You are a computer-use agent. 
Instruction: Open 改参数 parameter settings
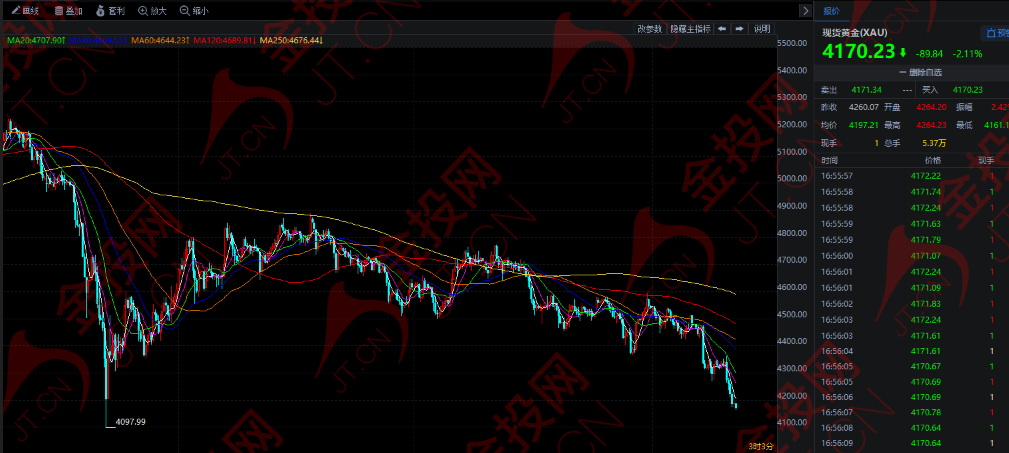[x=649, y=28]
